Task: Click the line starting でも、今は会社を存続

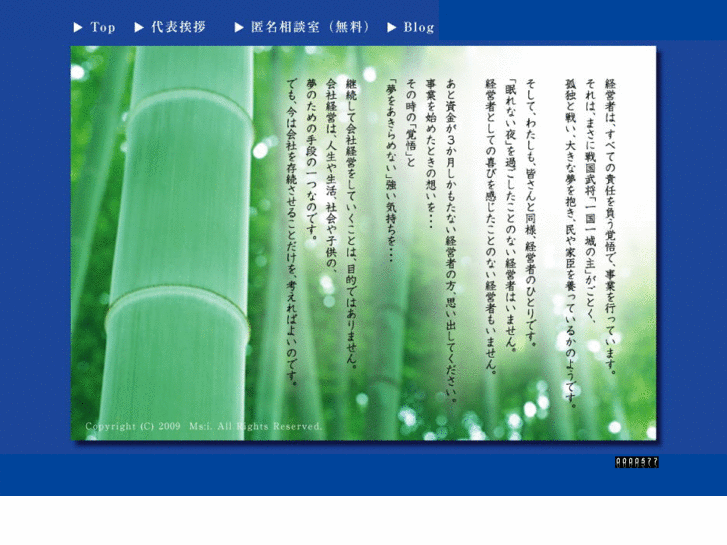Action: [x=292, y=231]
